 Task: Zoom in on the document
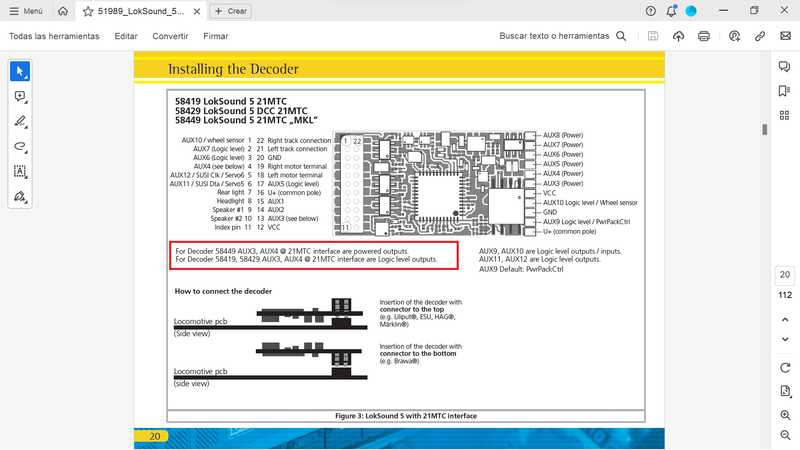click(x=785, y=415)
